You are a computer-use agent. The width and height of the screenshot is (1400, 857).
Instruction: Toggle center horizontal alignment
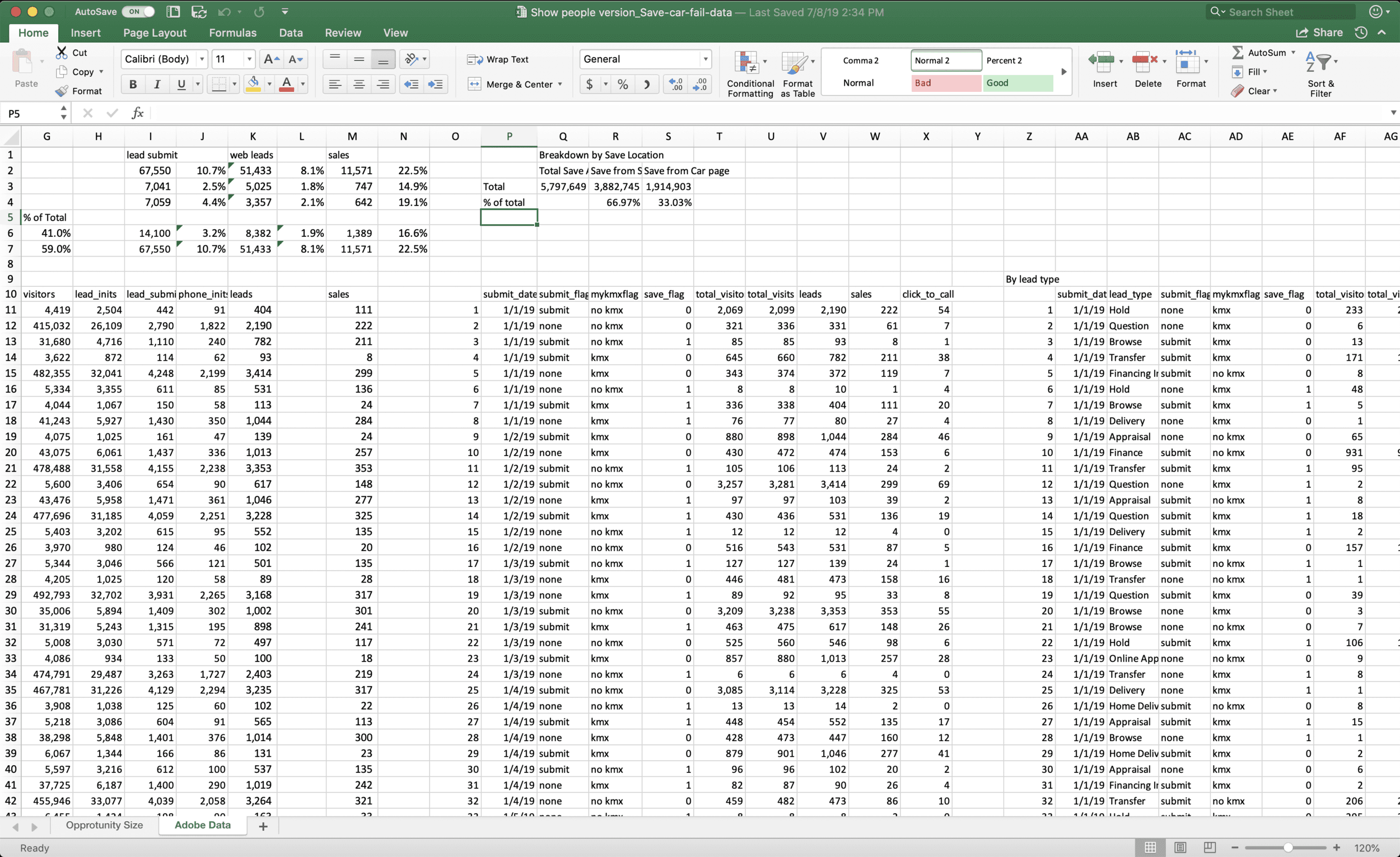coord(359,84)
